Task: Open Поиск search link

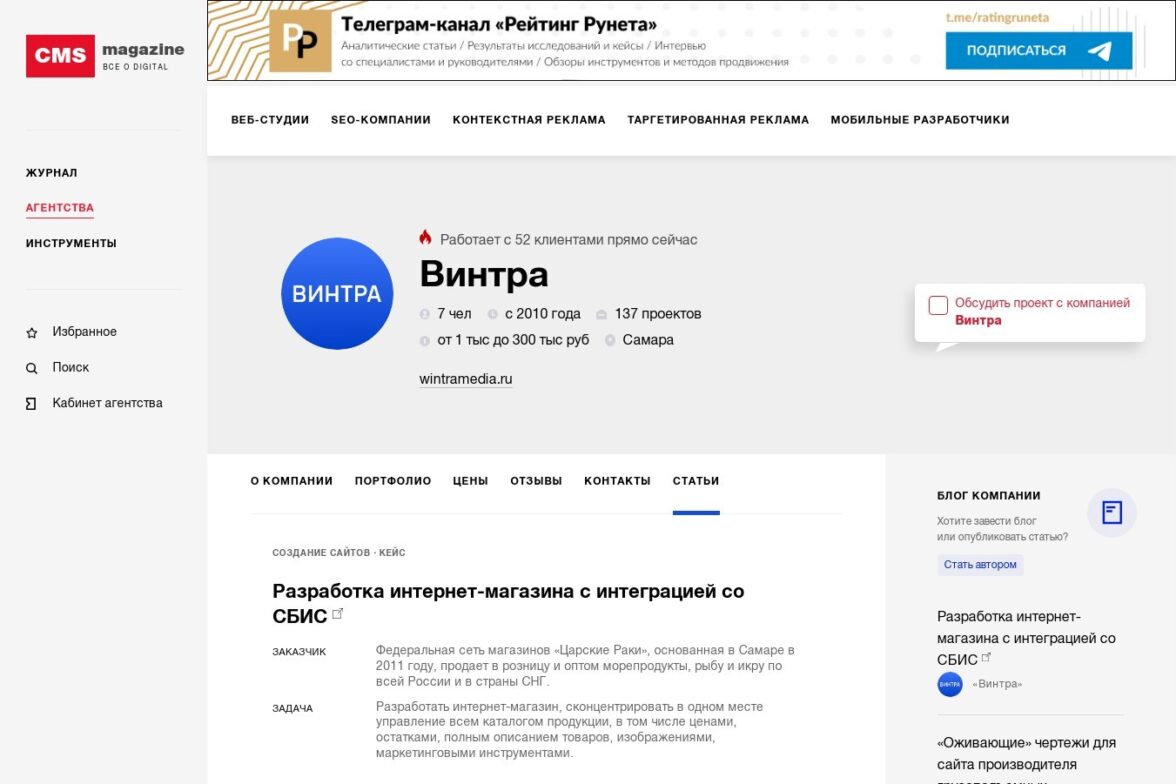Action: pos(70,367)
